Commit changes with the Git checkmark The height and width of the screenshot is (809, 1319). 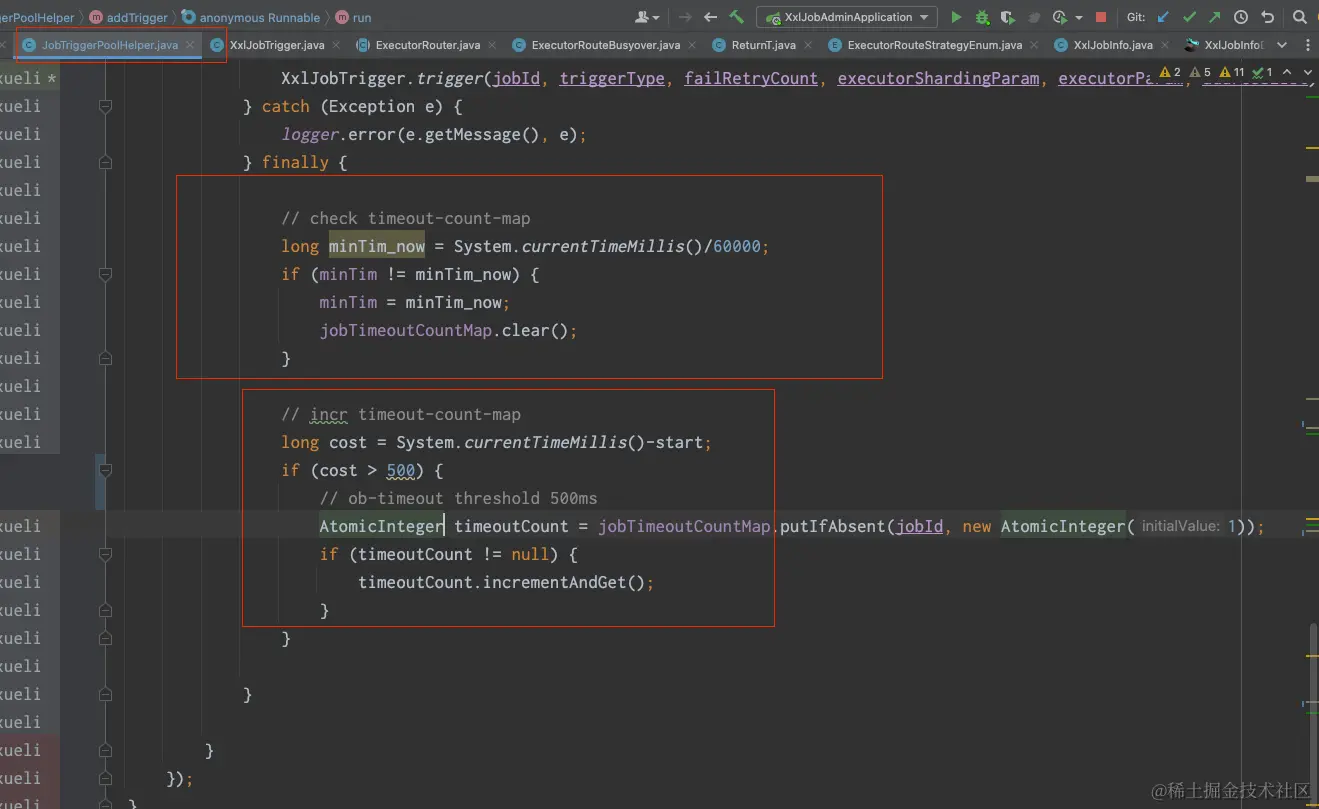tap(1189, 17)
